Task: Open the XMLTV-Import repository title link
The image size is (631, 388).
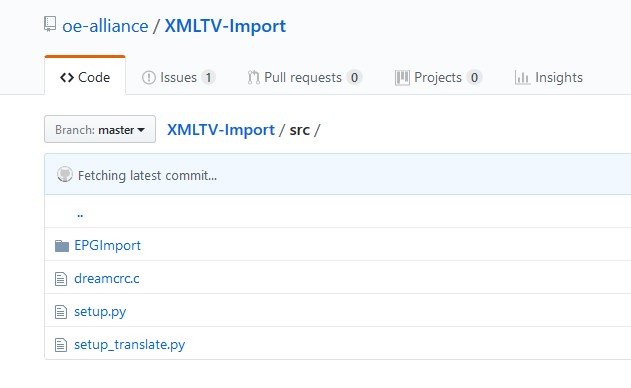Action: (x=225, y=26)
